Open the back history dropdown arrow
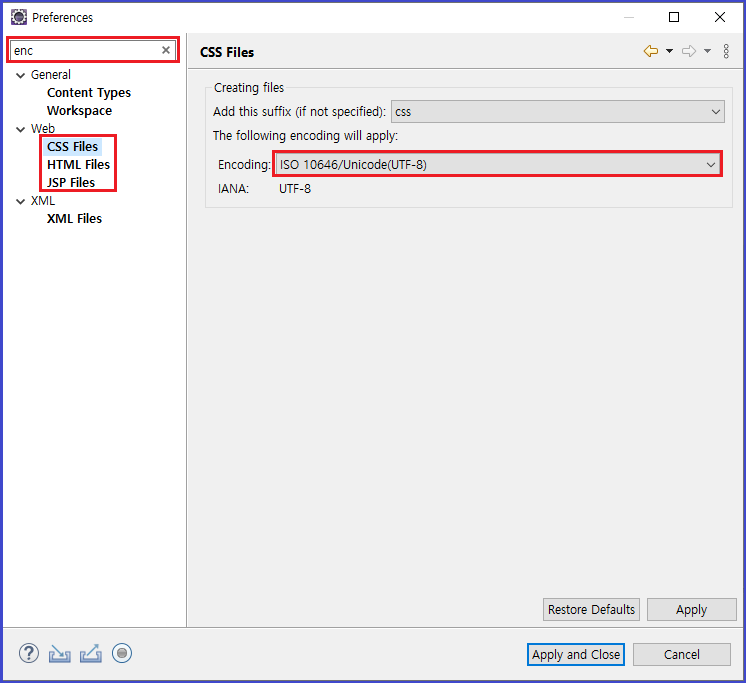The height and width of the screenshot is (683, 746). [669, 51]
